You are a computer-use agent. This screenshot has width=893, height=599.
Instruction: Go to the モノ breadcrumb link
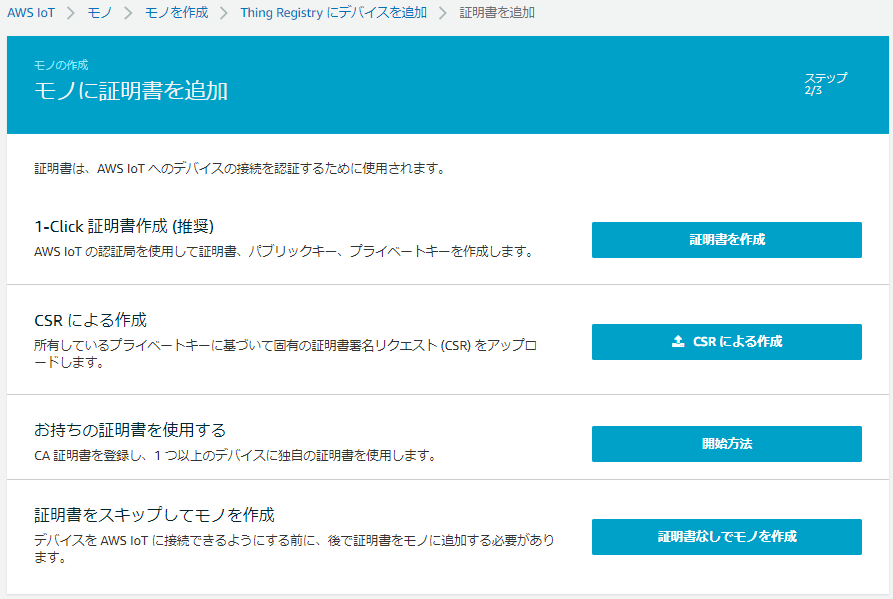coord(100,13)
